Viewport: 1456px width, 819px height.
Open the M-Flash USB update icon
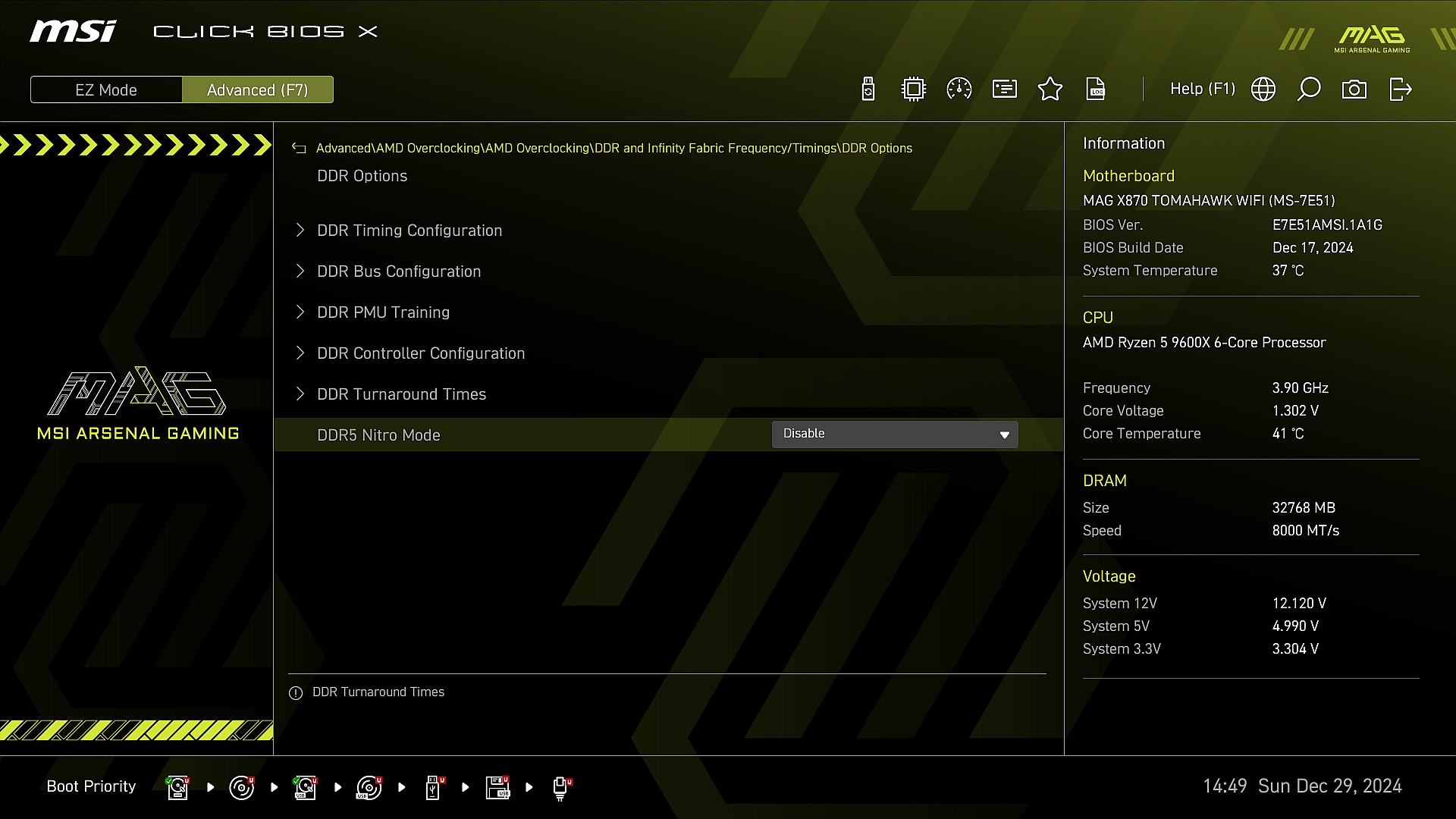click(868, 89)
